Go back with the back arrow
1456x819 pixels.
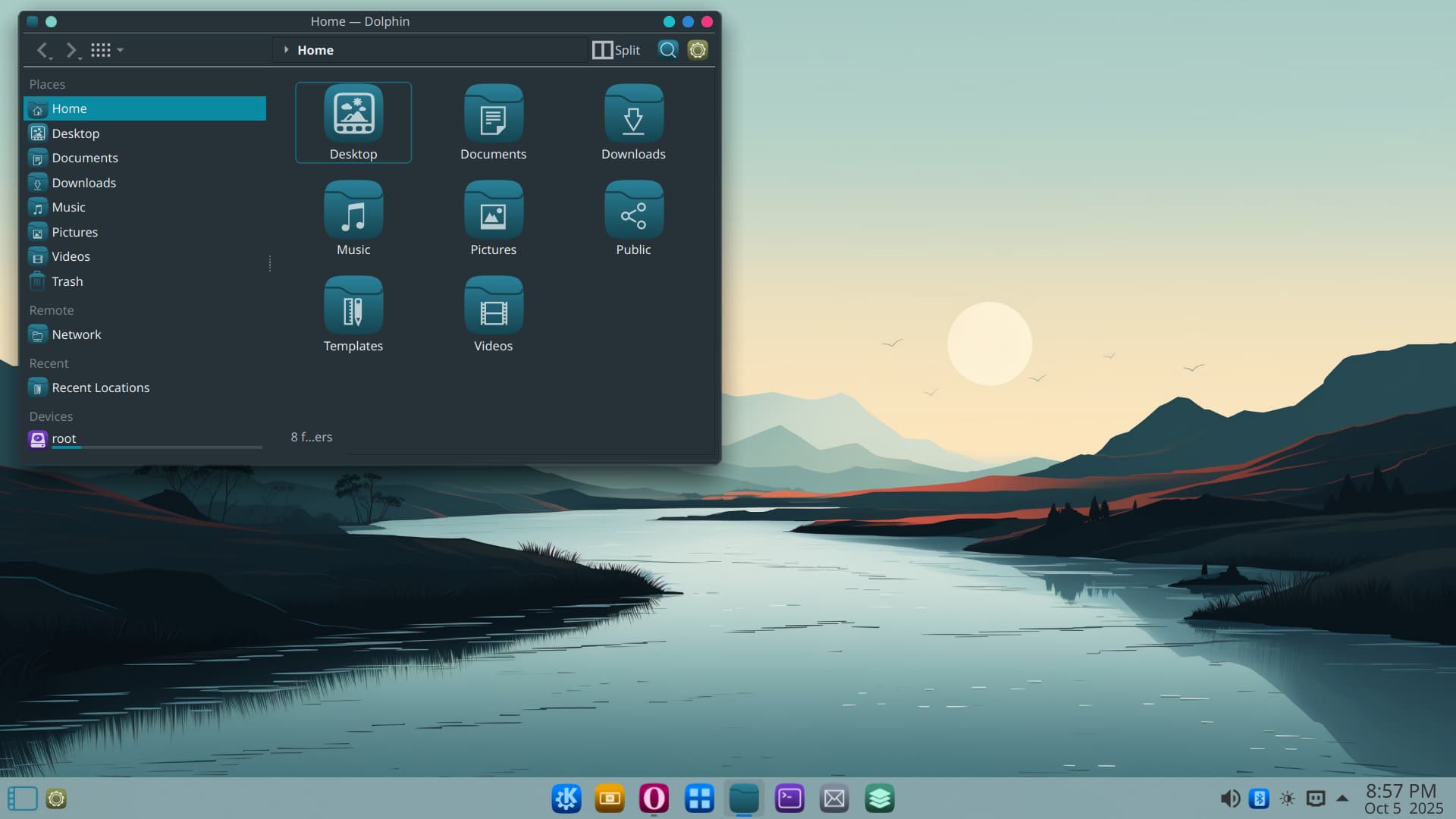click(x=42, y=50)
